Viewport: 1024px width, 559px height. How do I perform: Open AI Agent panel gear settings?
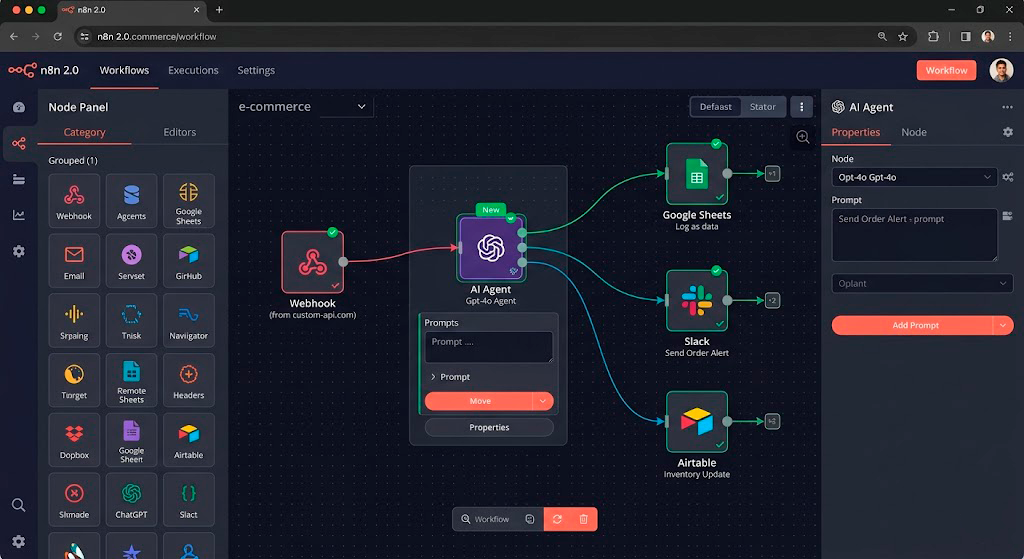[1008, 133]
